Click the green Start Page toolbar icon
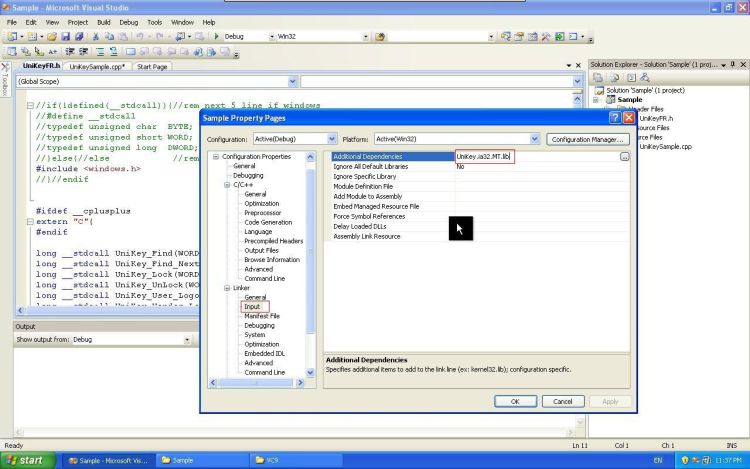 [559, 36]
